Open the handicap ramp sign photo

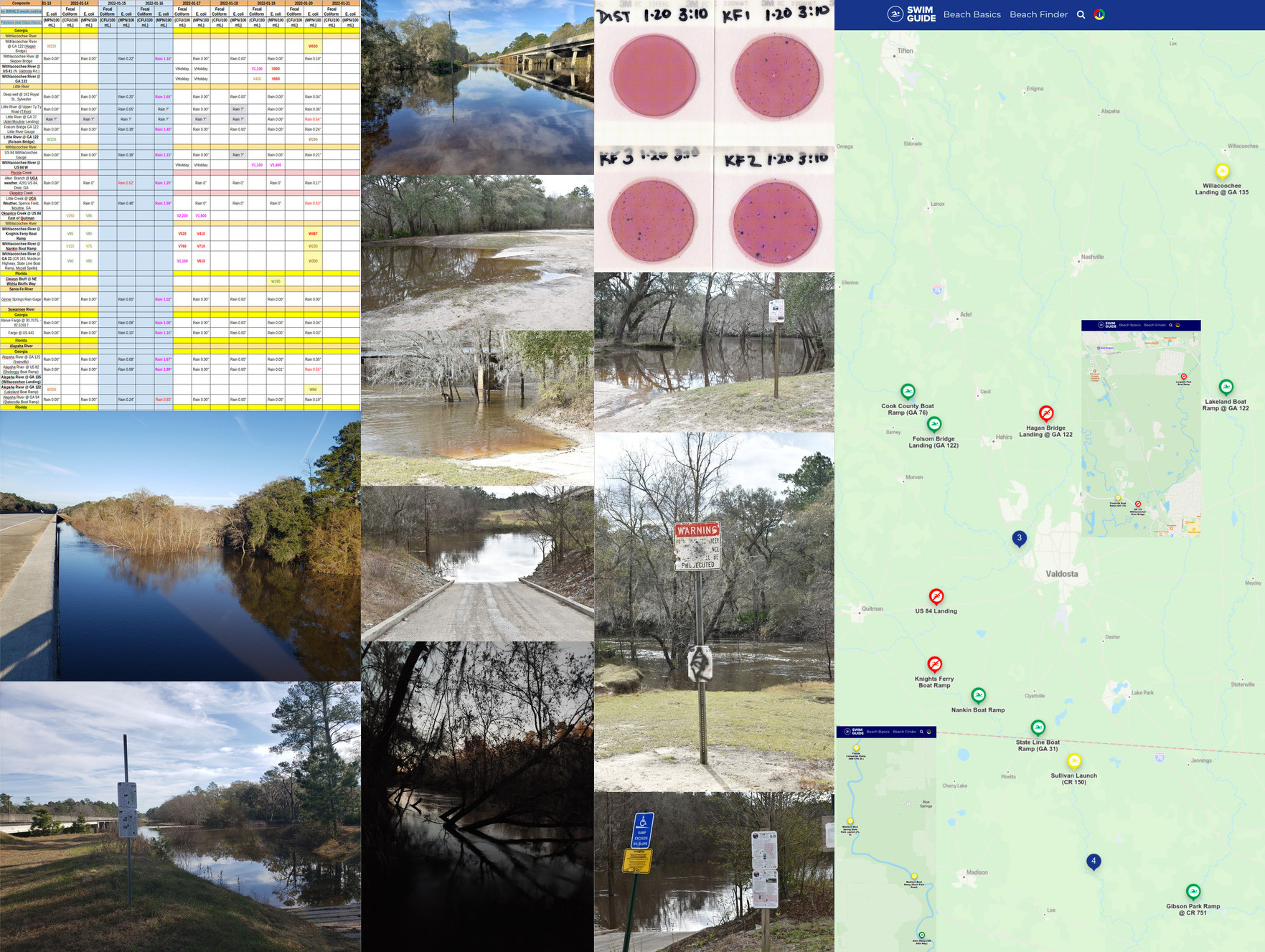coord(714,872)
